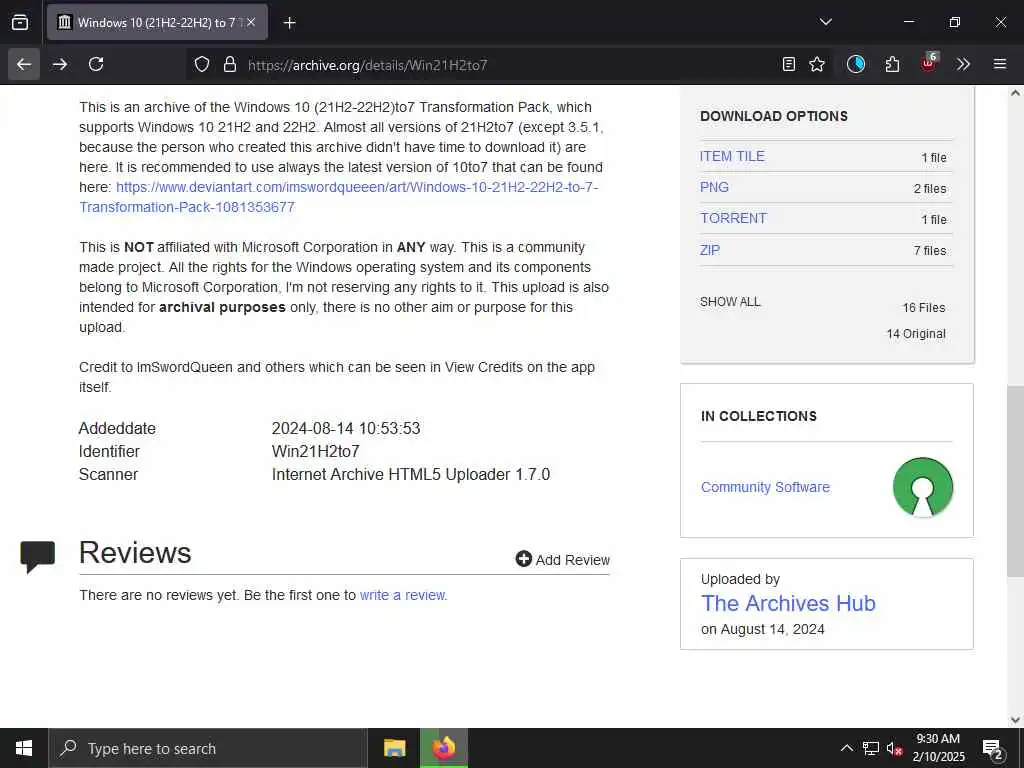Click Add Review button
Image resolution: width=1024 pixels, height=768 pixels.
point(563,560)
